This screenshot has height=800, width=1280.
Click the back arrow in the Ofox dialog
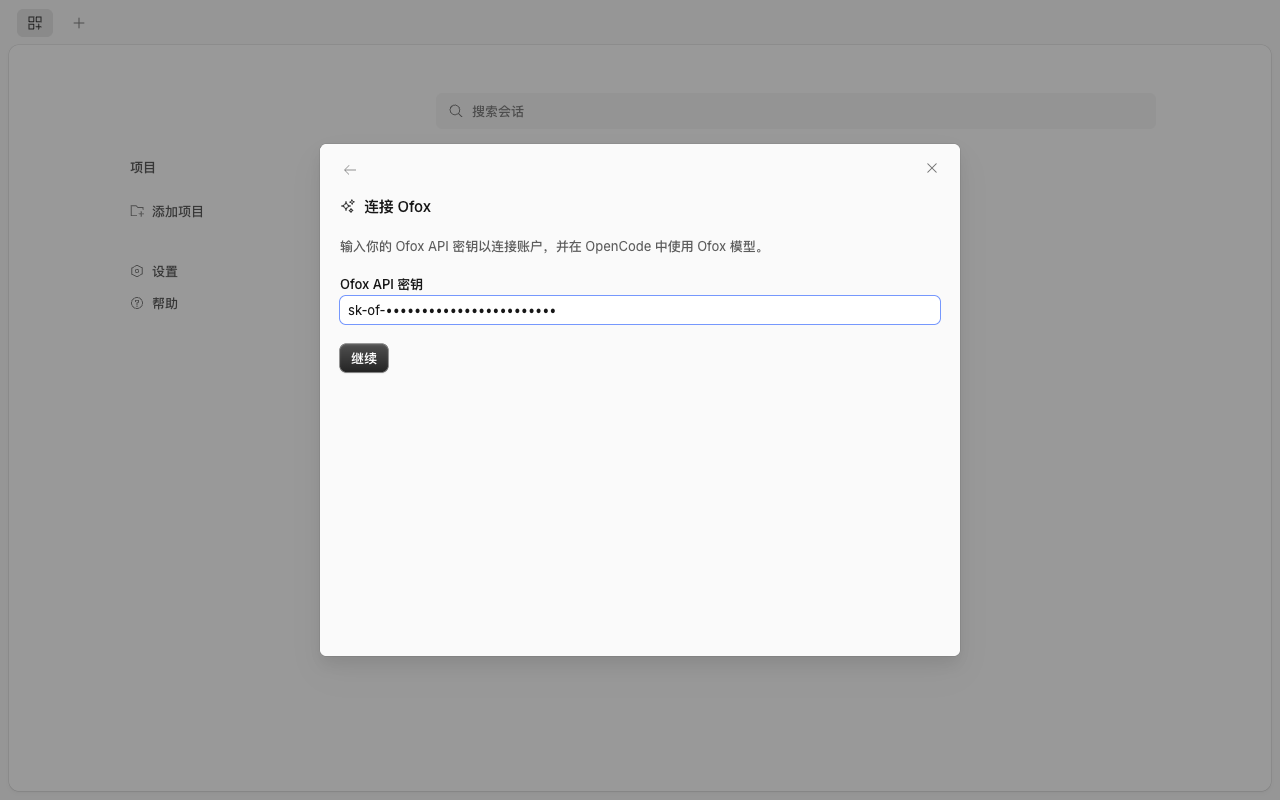[x=350, y=170]
